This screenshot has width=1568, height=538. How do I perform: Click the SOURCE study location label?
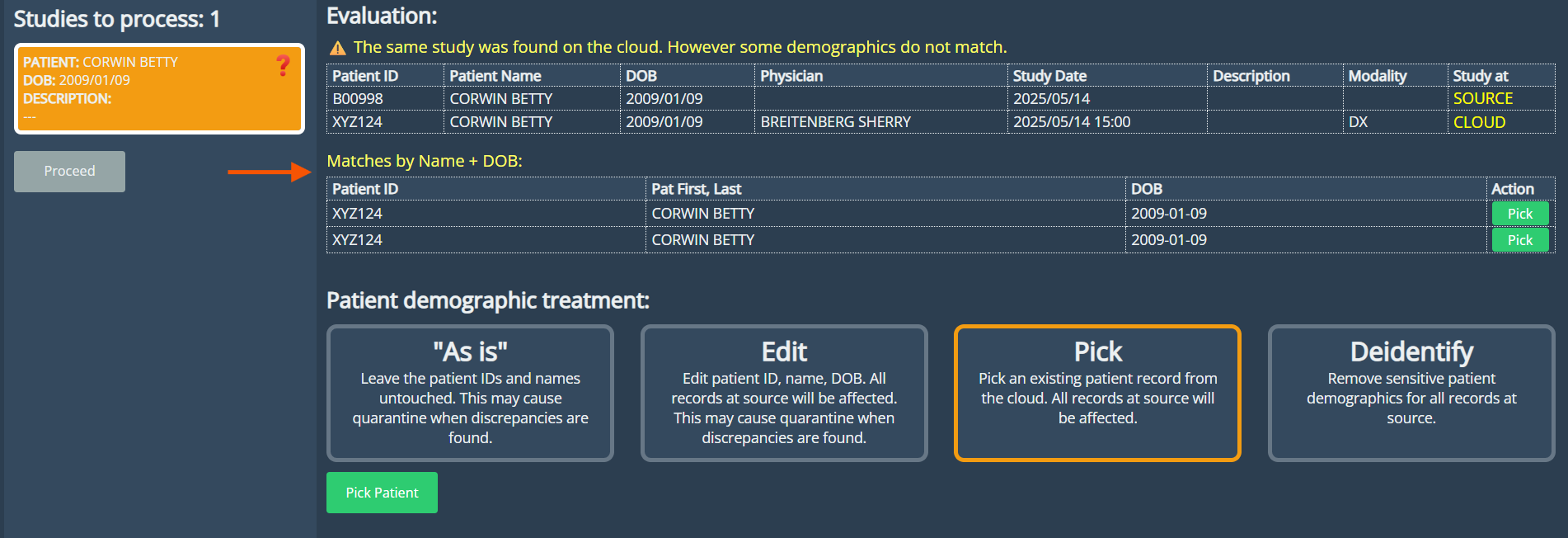point(1482,99)
